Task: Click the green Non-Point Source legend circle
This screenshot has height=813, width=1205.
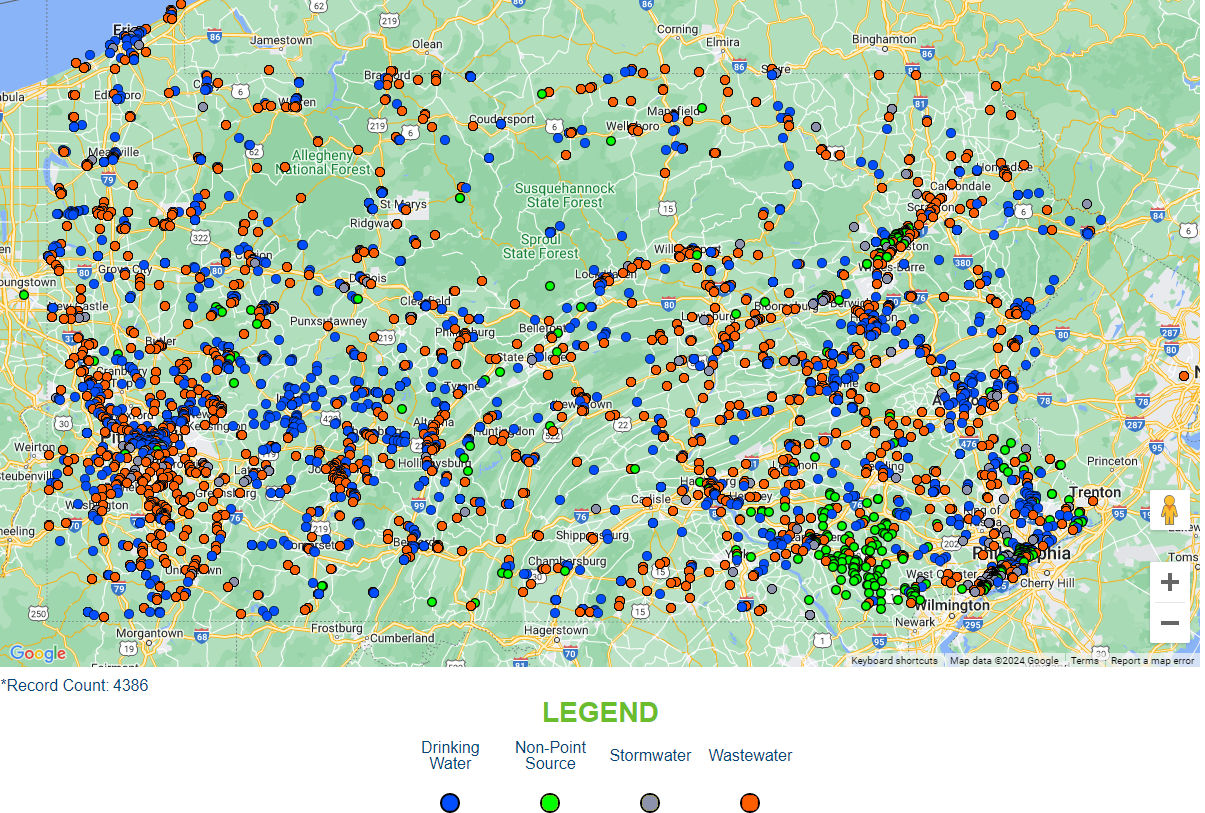Action: 550,802
